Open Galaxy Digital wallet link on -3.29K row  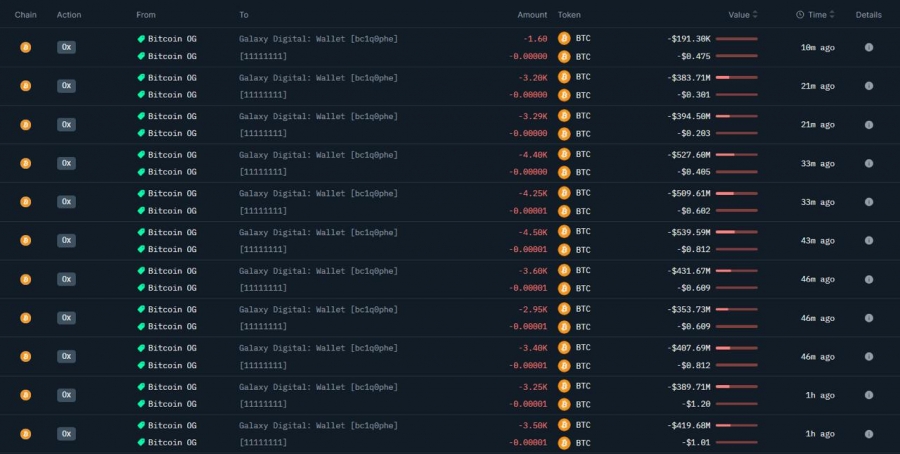318,116
